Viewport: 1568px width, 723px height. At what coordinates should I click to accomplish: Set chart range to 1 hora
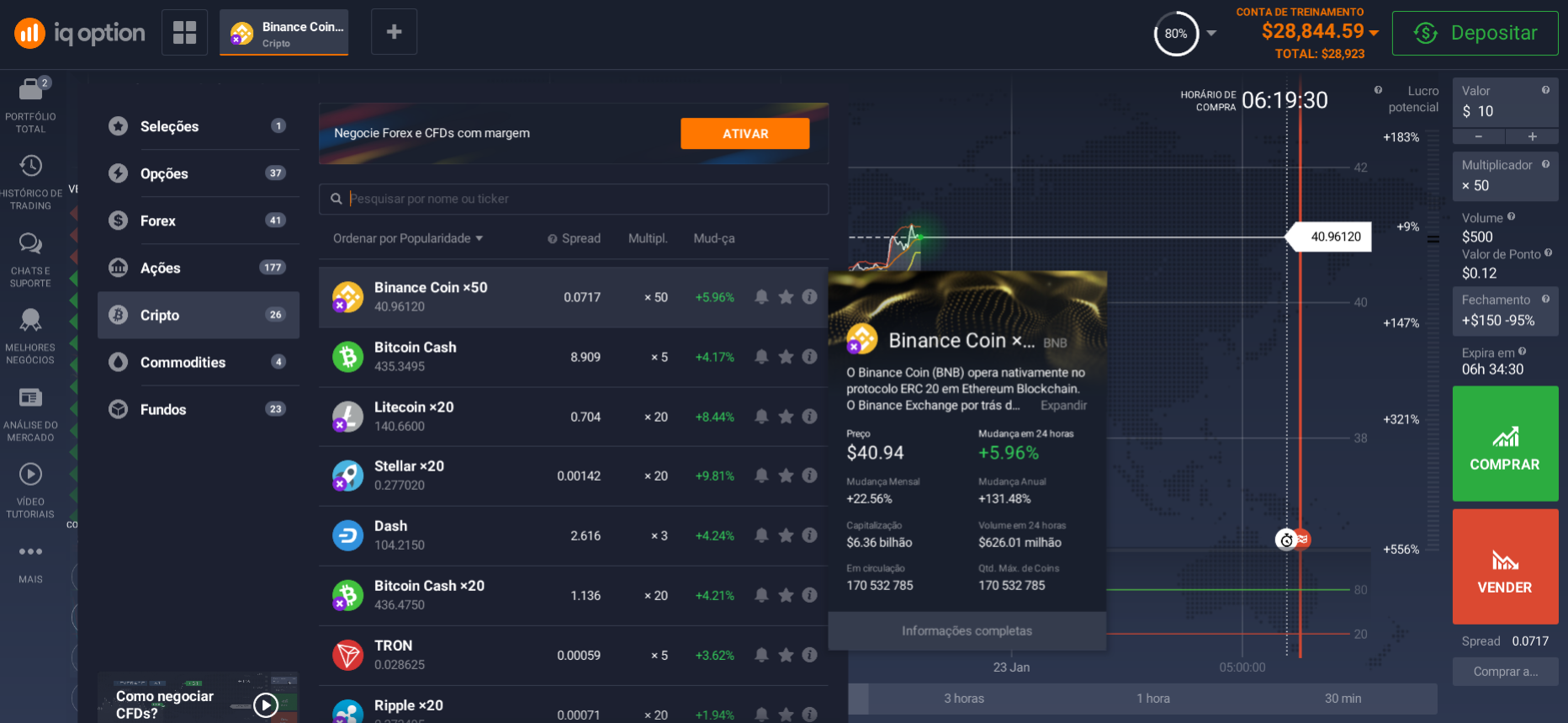click(1153, 699)
